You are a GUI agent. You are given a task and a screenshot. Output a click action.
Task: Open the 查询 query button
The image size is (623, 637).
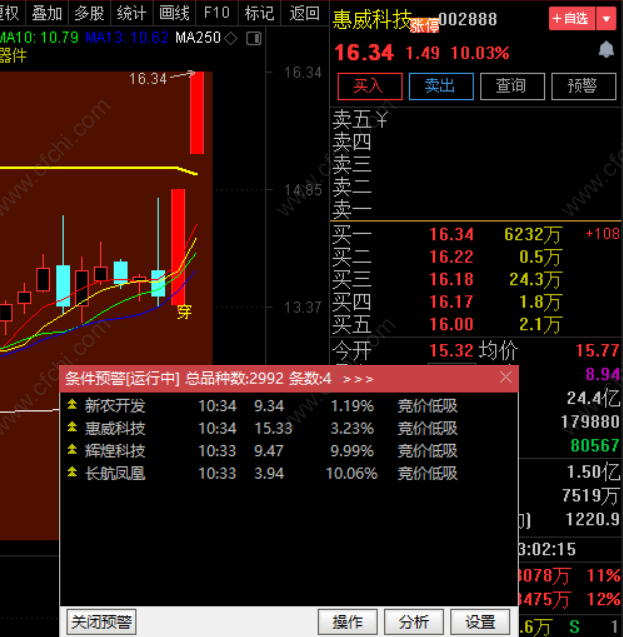point(512,86)
